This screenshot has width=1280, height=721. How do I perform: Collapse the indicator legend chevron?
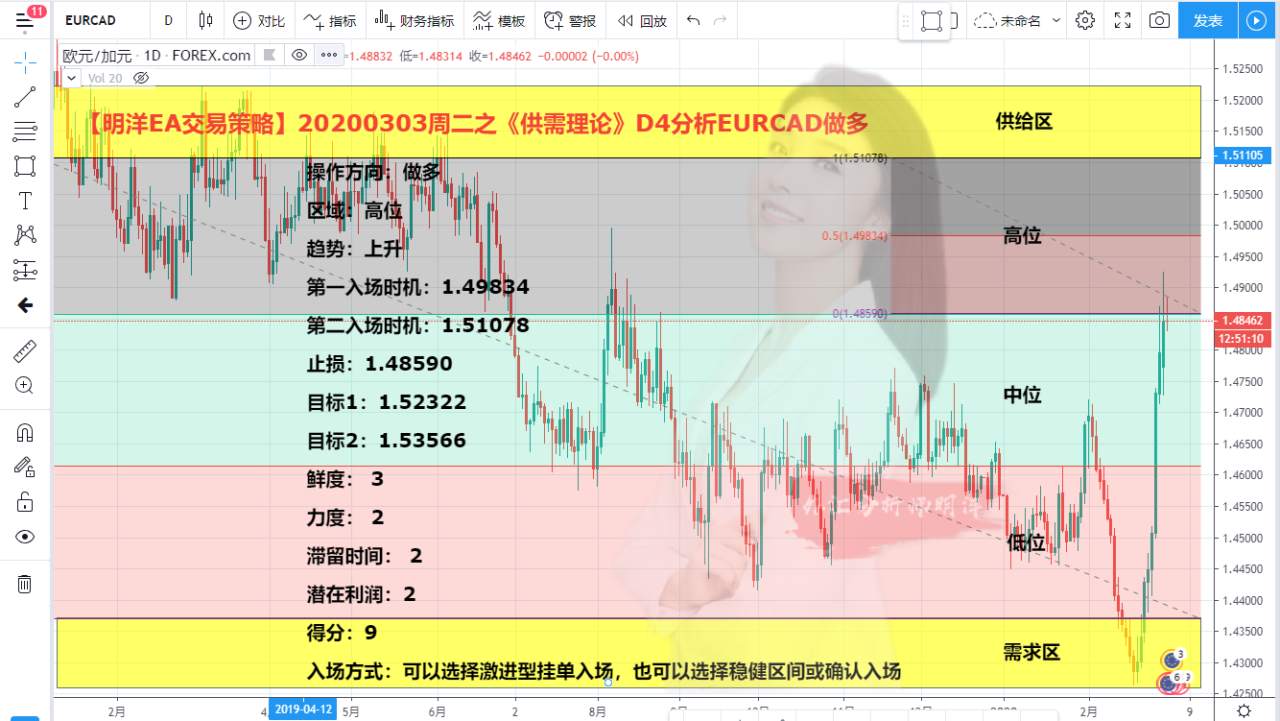[69, 77]
